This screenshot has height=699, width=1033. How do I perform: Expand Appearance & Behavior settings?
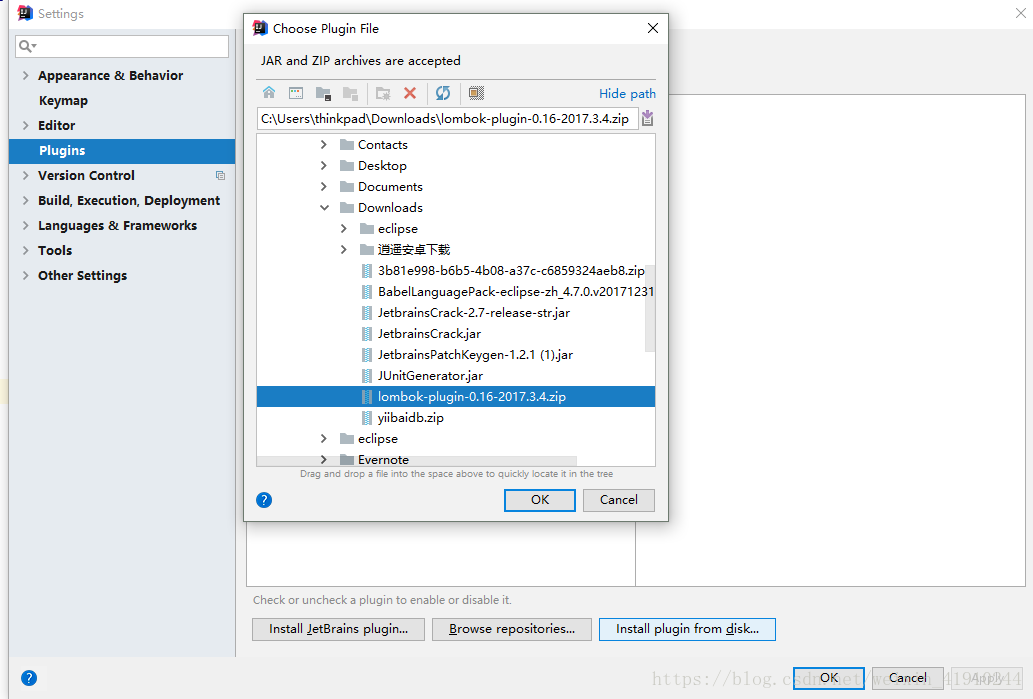[x=26, y=75]
